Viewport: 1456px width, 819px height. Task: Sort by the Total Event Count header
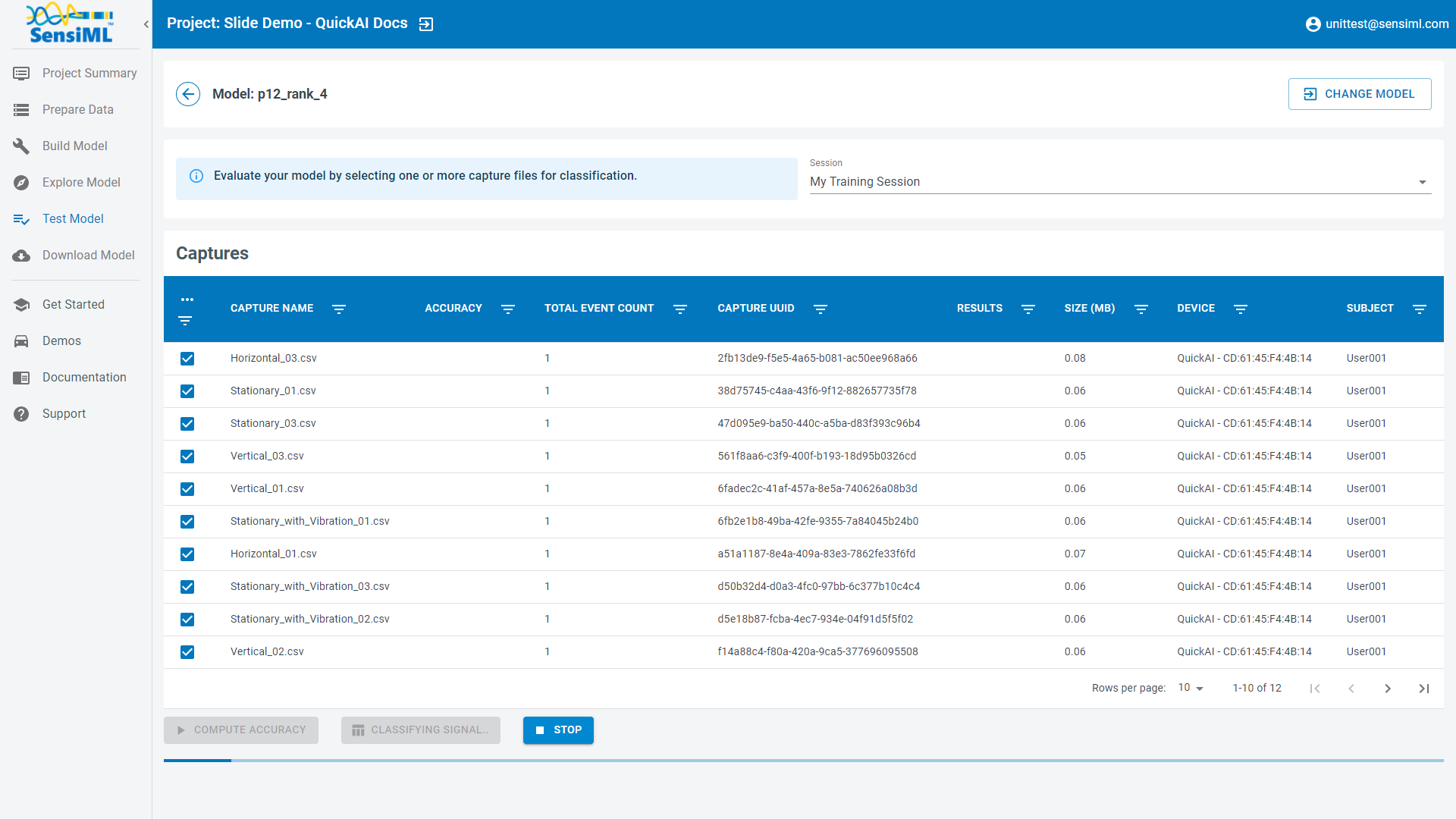click(x=599, y=309)
